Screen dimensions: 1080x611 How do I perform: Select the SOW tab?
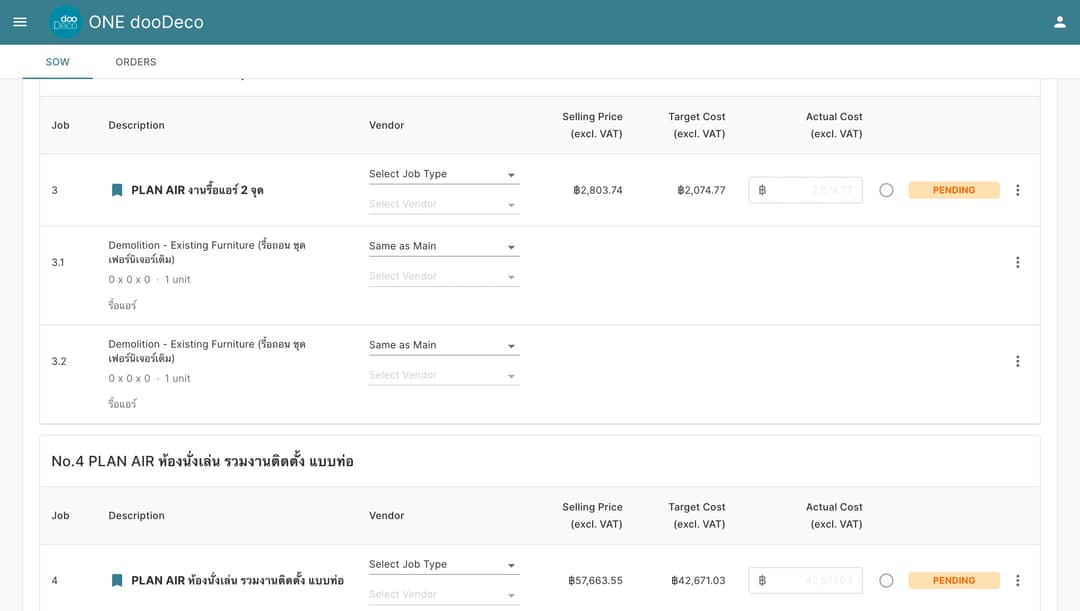(x=58, y=62)
